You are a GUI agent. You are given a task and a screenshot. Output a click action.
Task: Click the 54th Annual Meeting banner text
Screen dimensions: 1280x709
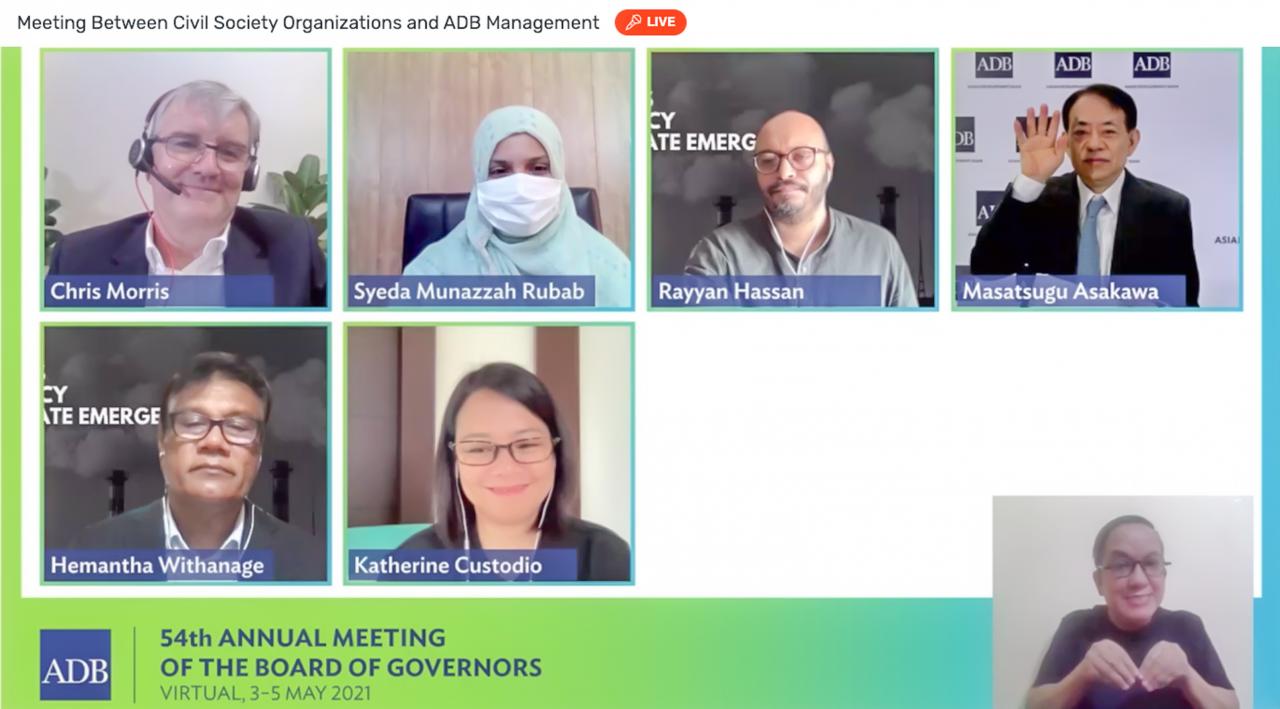pyautogui.click(x=351, y=652)
